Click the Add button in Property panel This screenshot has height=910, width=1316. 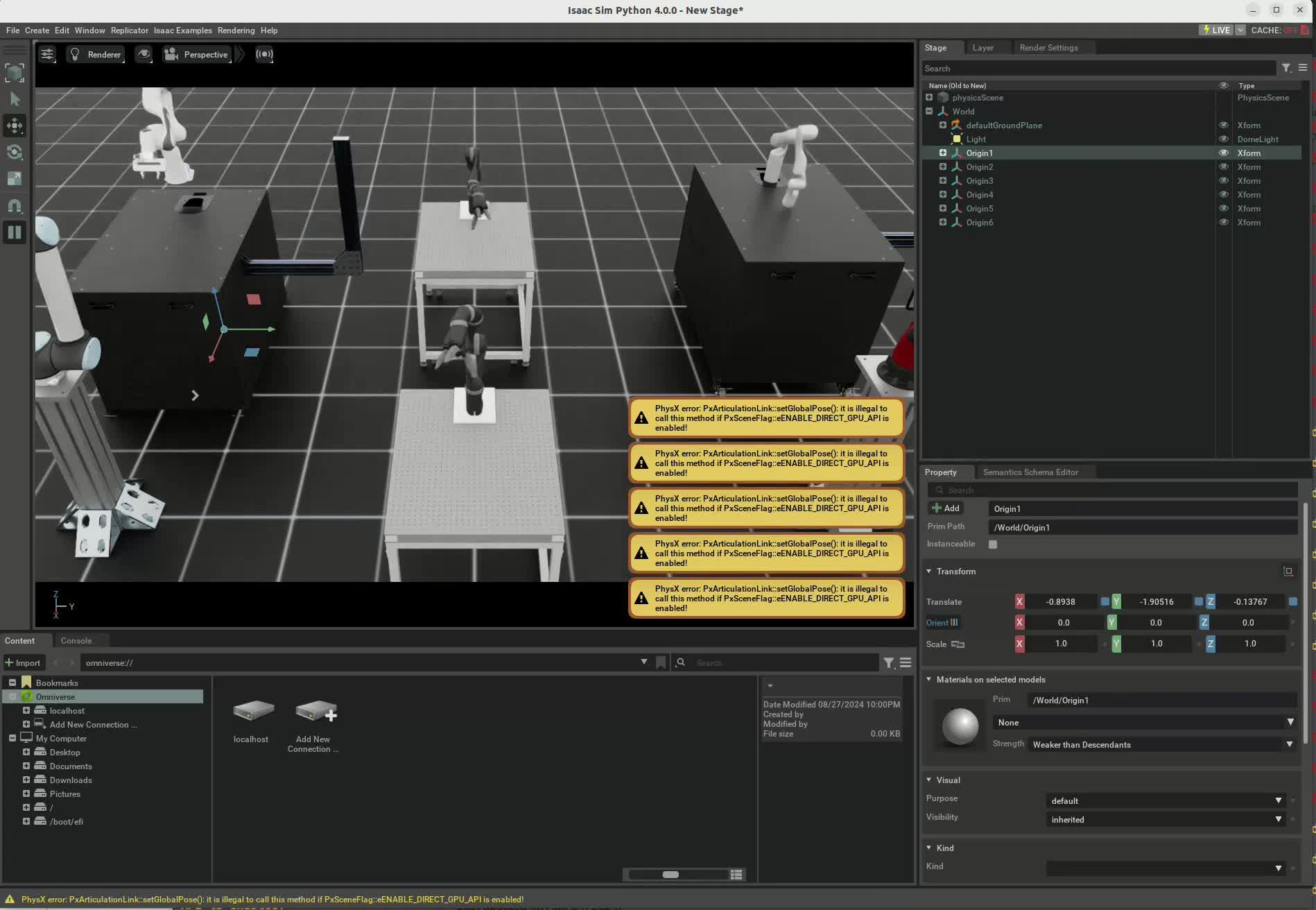[946, 508]
